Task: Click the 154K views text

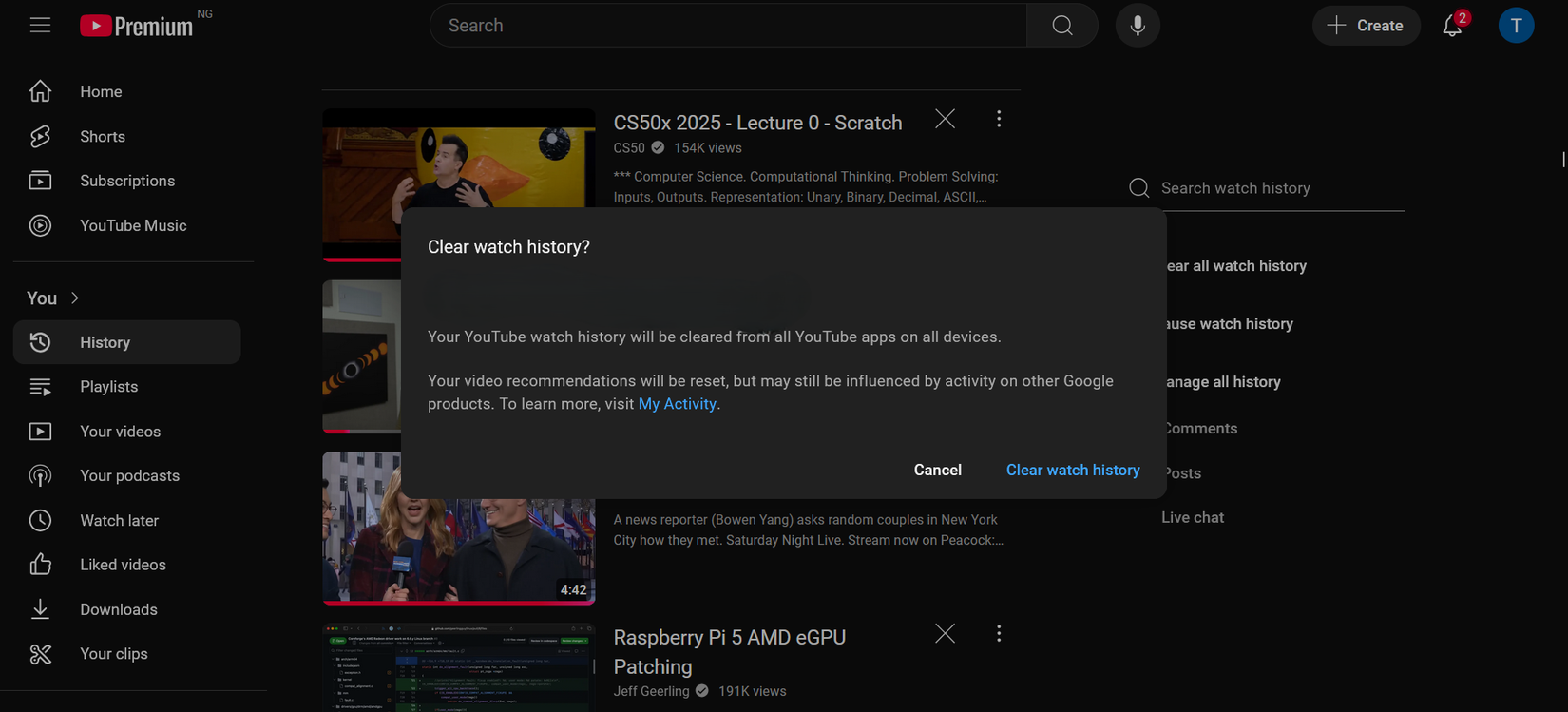Action: tap(708, 148)
